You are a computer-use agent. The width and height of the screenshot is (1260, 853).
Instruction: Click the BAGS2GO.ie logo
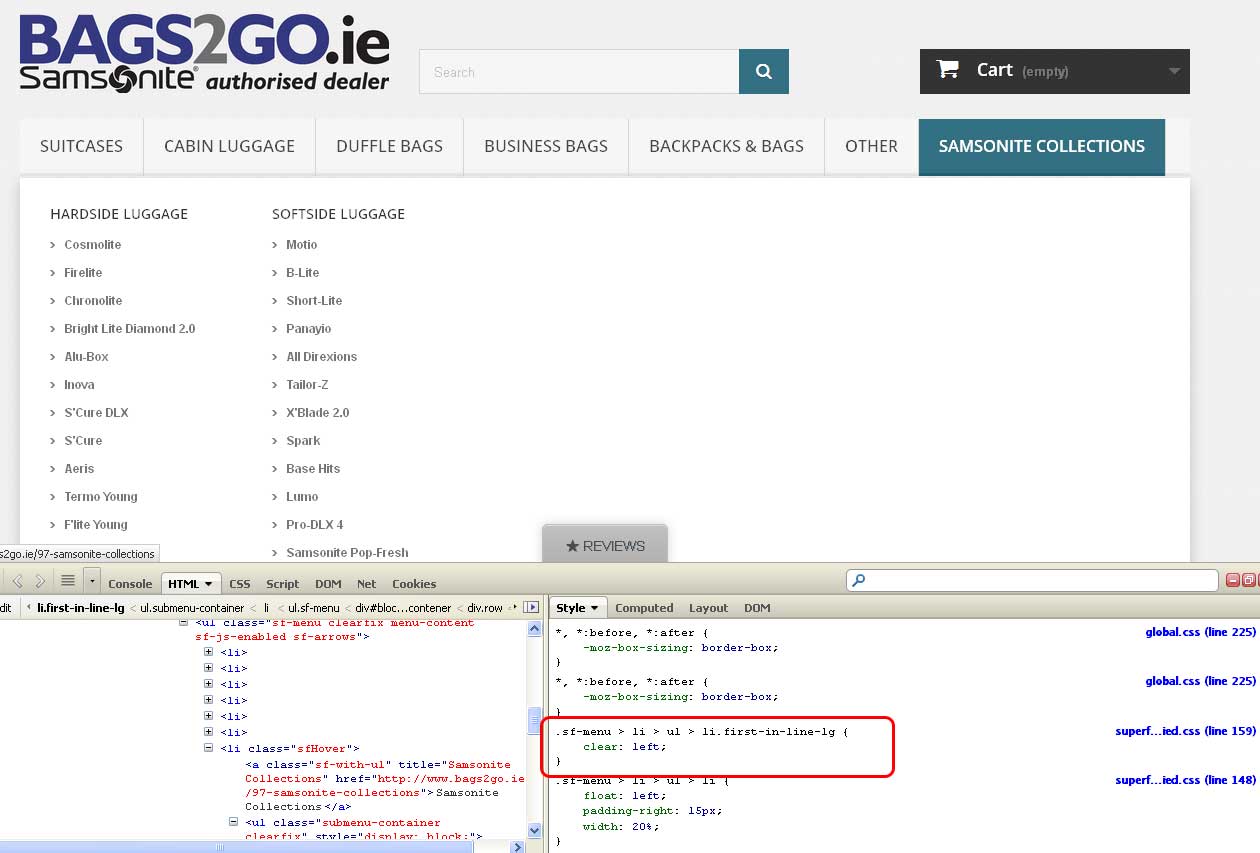pyautogui.click(x=204, y=52)
